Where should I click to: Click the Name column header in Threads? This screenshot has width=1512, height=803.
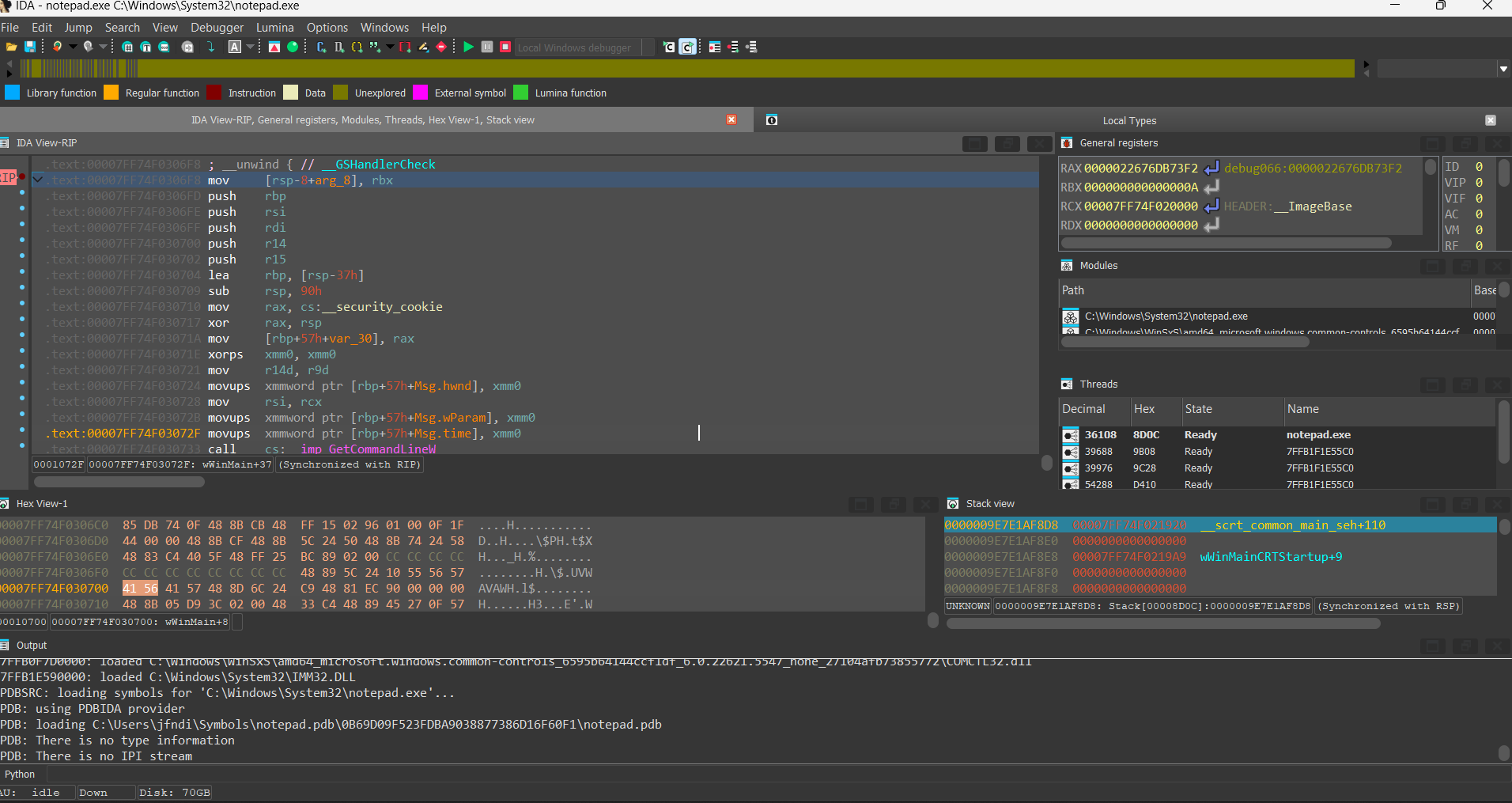1389,409
